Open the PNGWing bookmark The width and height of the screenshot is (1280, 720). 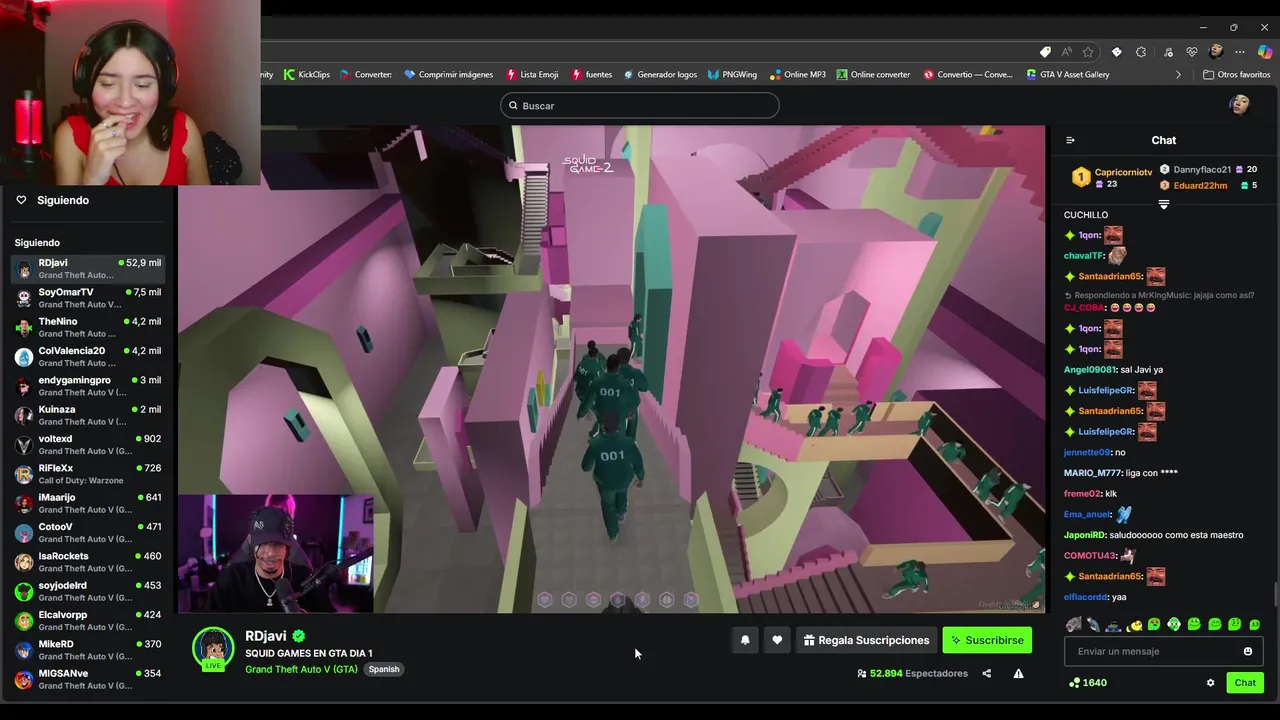tap(732, 74)
